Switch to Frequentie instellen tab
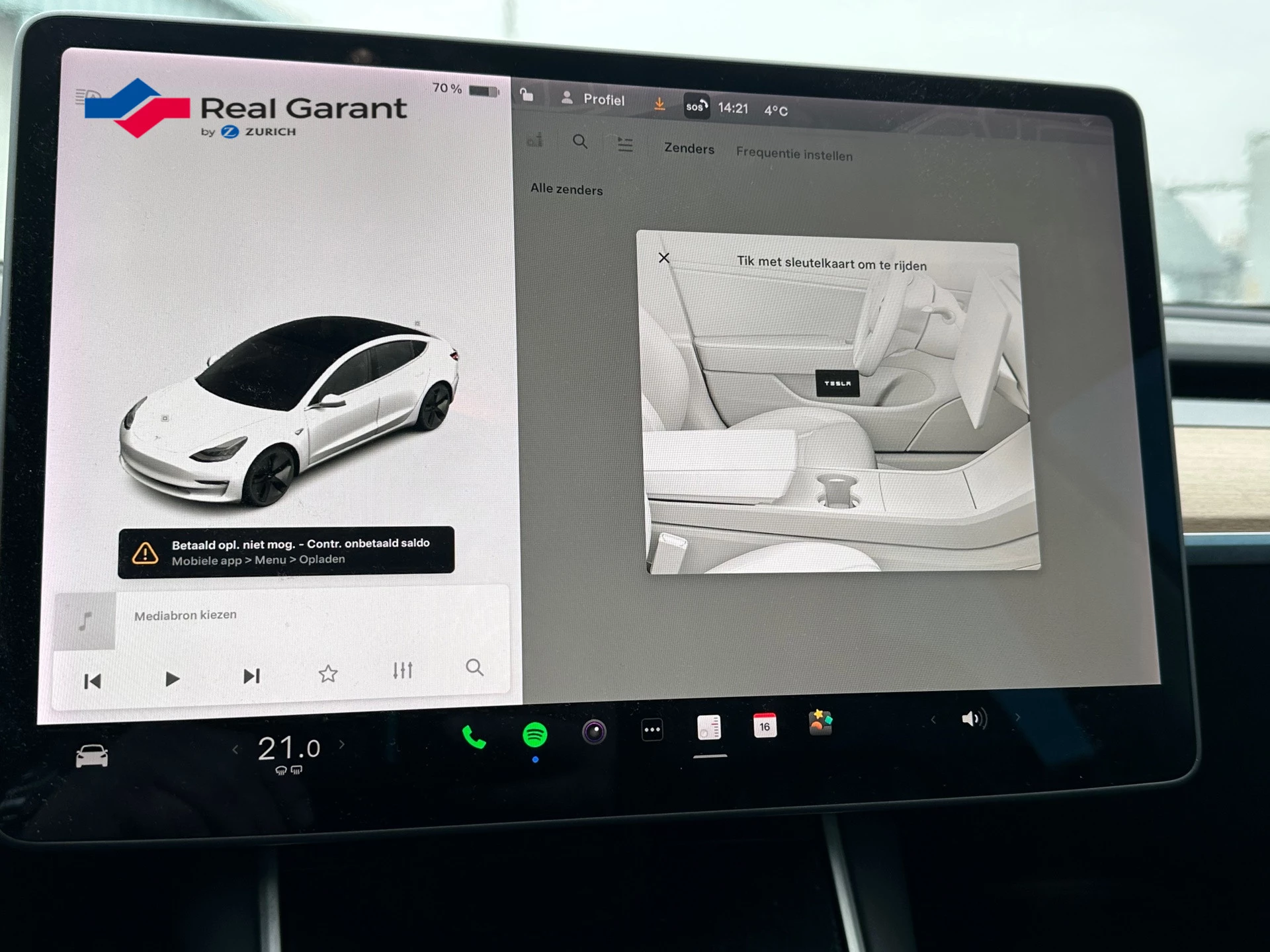Screen dimensions: 1270x952 794,154
